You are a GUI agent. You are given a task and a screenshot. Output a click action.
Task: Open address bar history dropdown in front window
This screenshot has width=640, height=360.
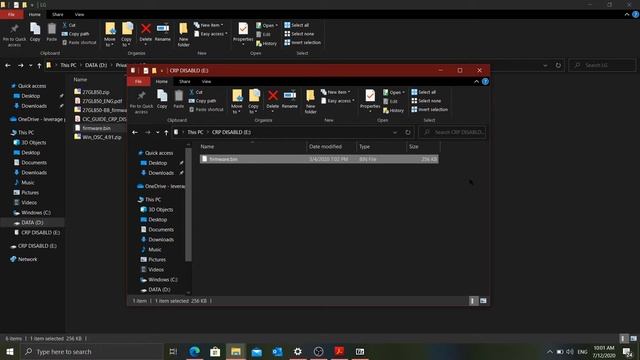coord(395,132)
